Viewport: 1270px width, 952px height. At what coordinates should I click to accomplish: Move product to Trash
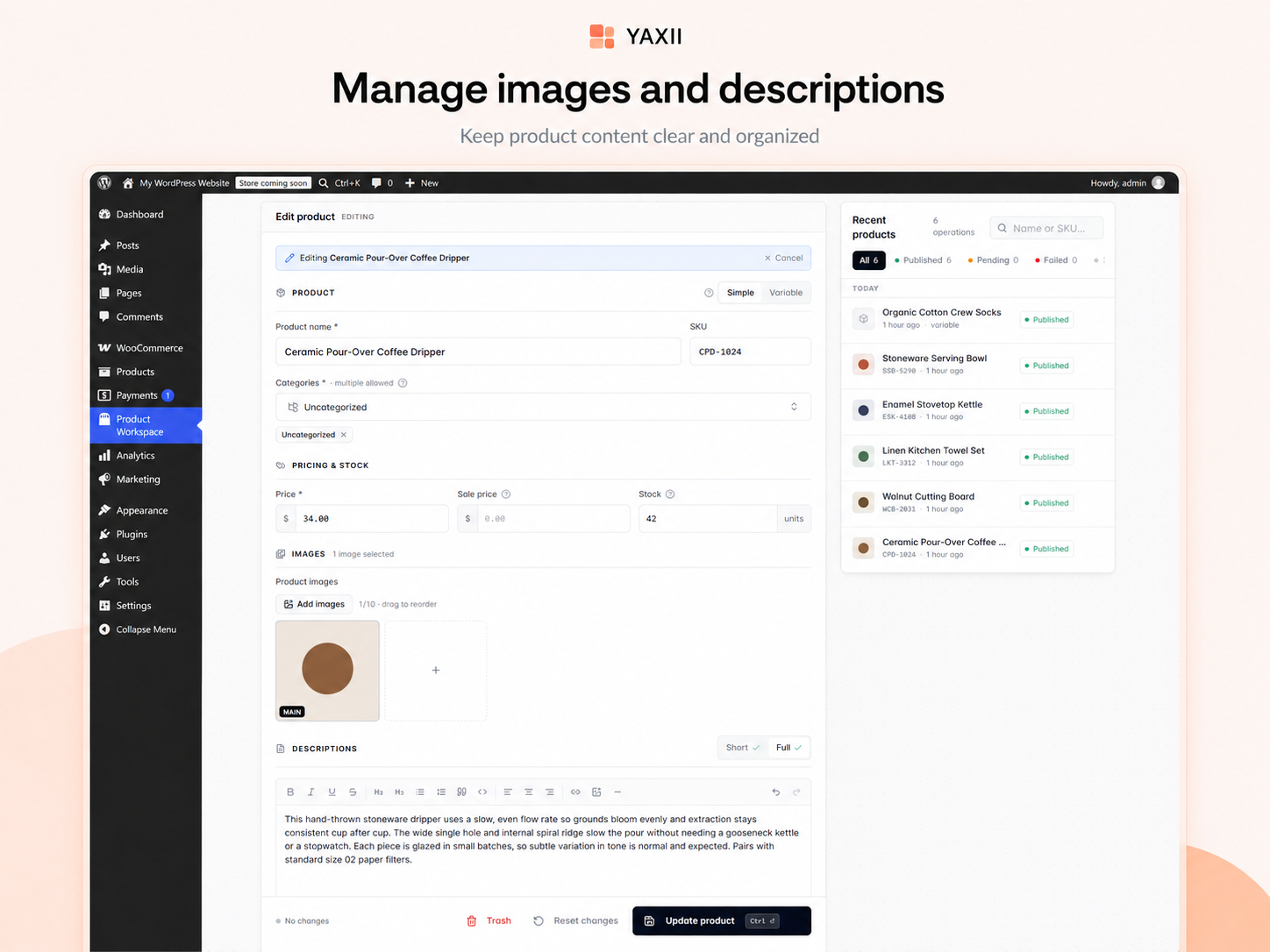pos(489,920)
